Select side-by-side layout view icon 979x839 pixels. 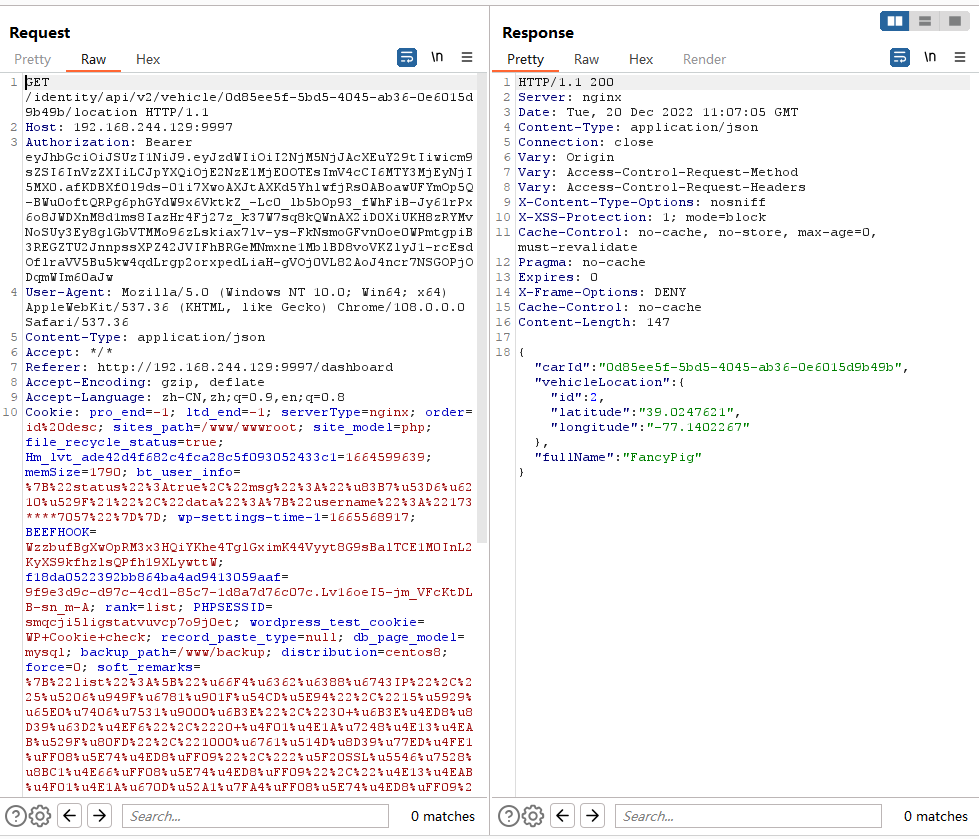click(x=895, y=21)
